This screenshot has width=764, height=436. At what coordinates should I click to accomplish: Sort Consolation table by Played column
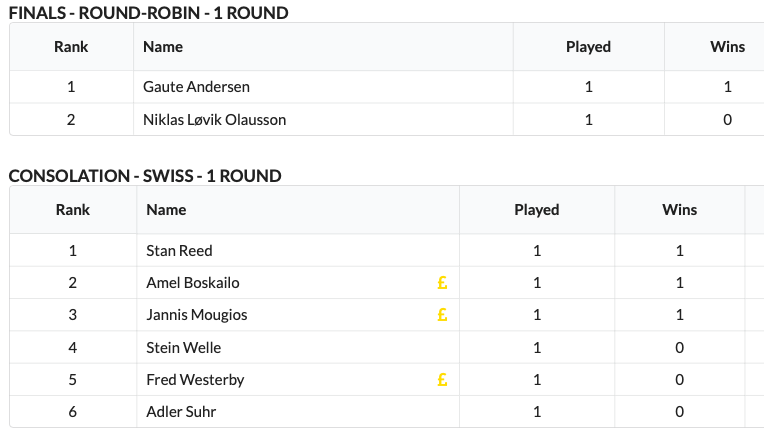536,210
